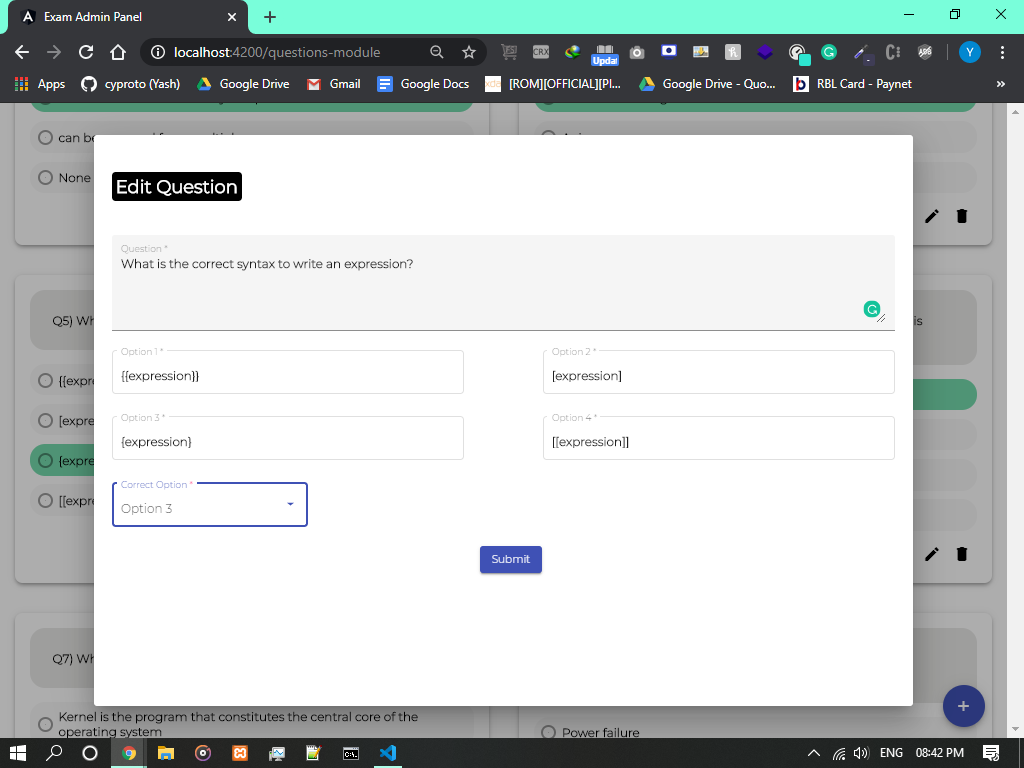Select the 'Kernel is the program' radio button
Screen dimensions: 1024x768
click(x=45, y=724)
